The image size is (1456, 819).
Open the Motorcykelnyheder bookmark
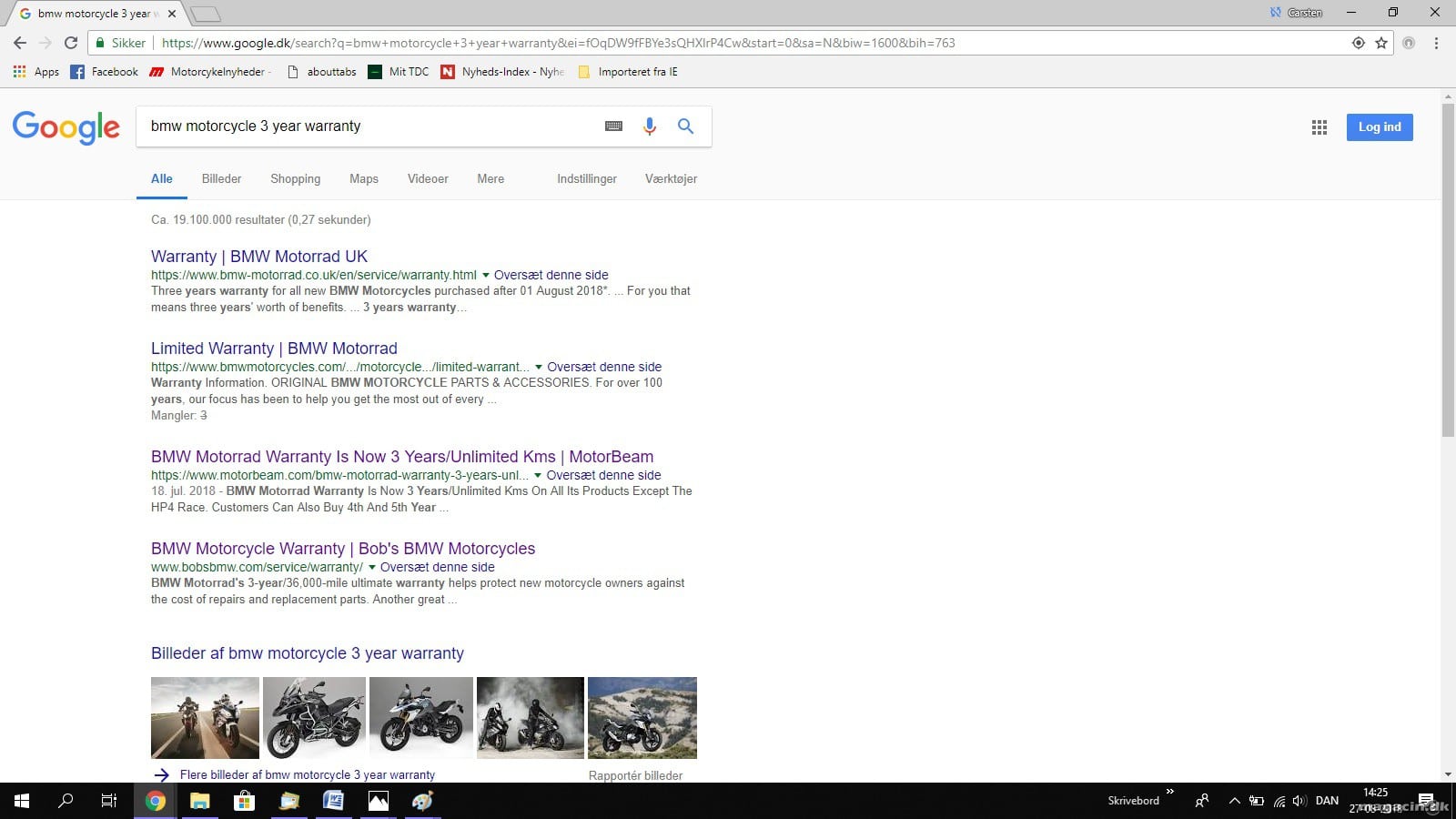point(209,72)
